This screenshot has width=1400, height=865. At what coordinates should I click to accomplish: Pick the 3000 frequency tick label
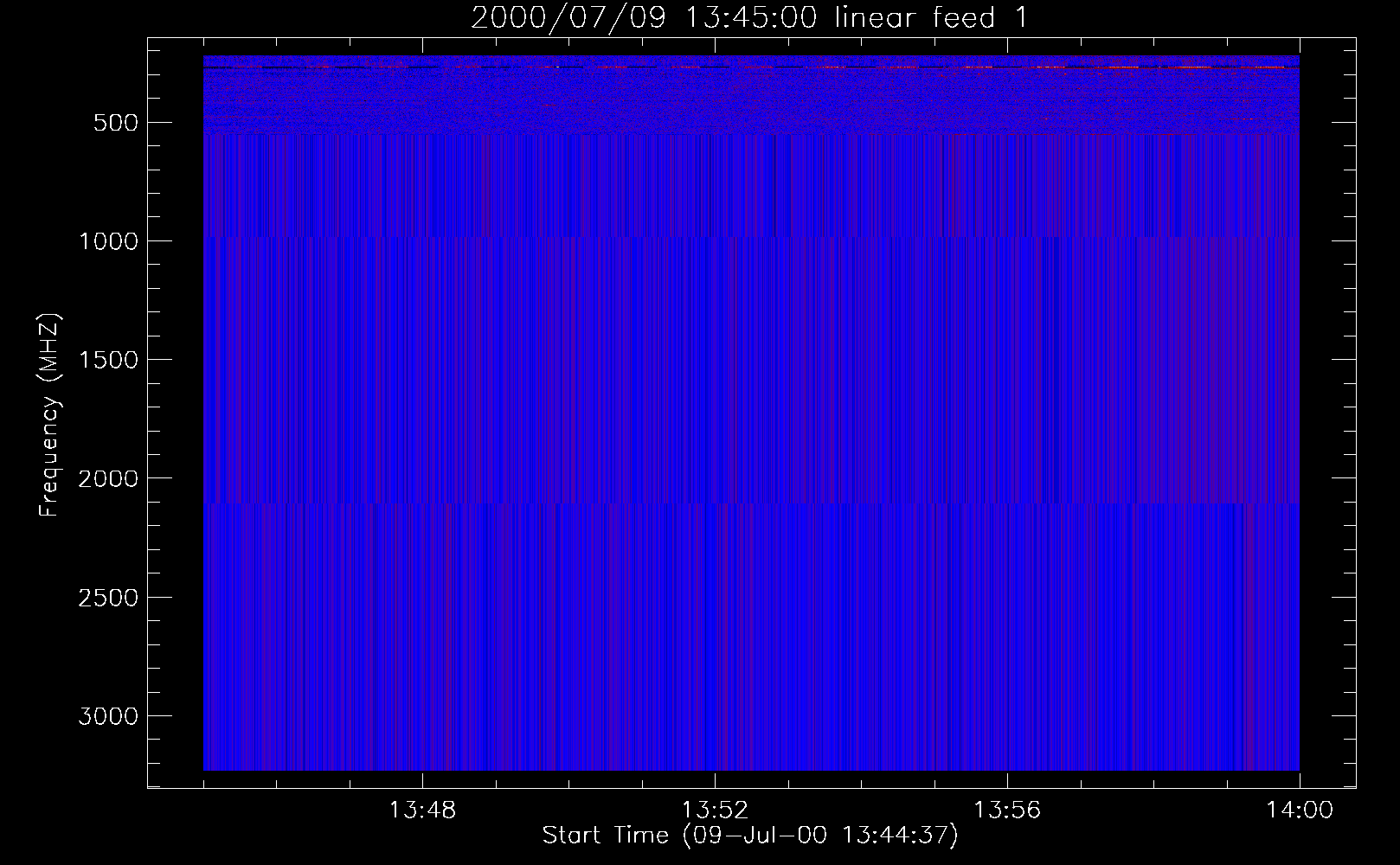pos(107,716)
